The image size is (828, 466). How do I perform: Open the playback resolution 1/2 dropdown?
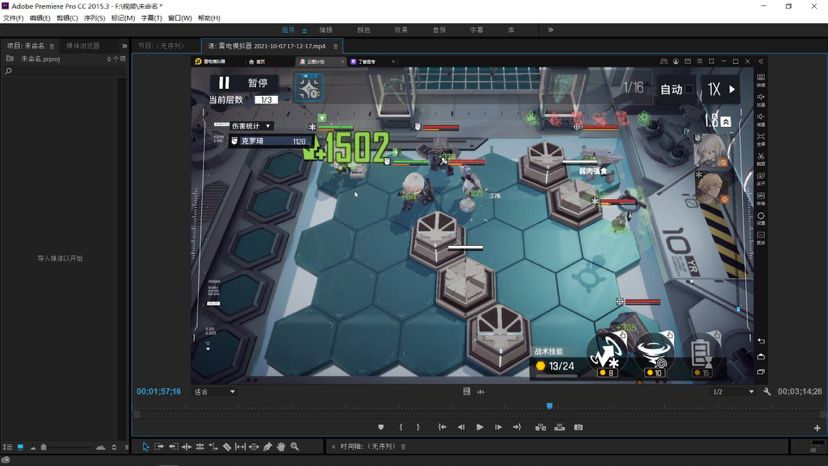point(733,392)
